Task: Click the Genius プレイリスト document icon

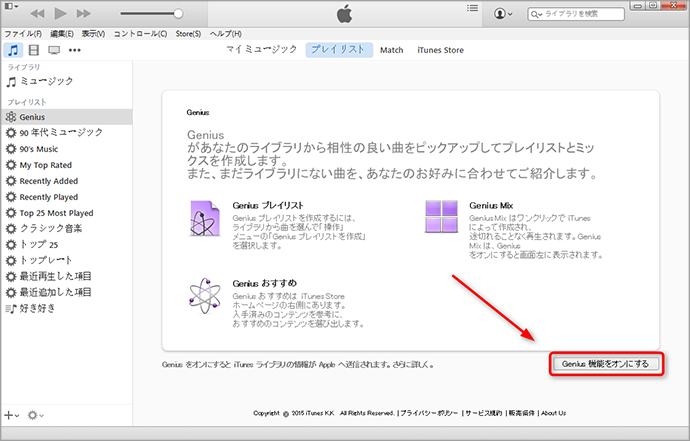Action: pyautogui.click(x=204, y=218)
